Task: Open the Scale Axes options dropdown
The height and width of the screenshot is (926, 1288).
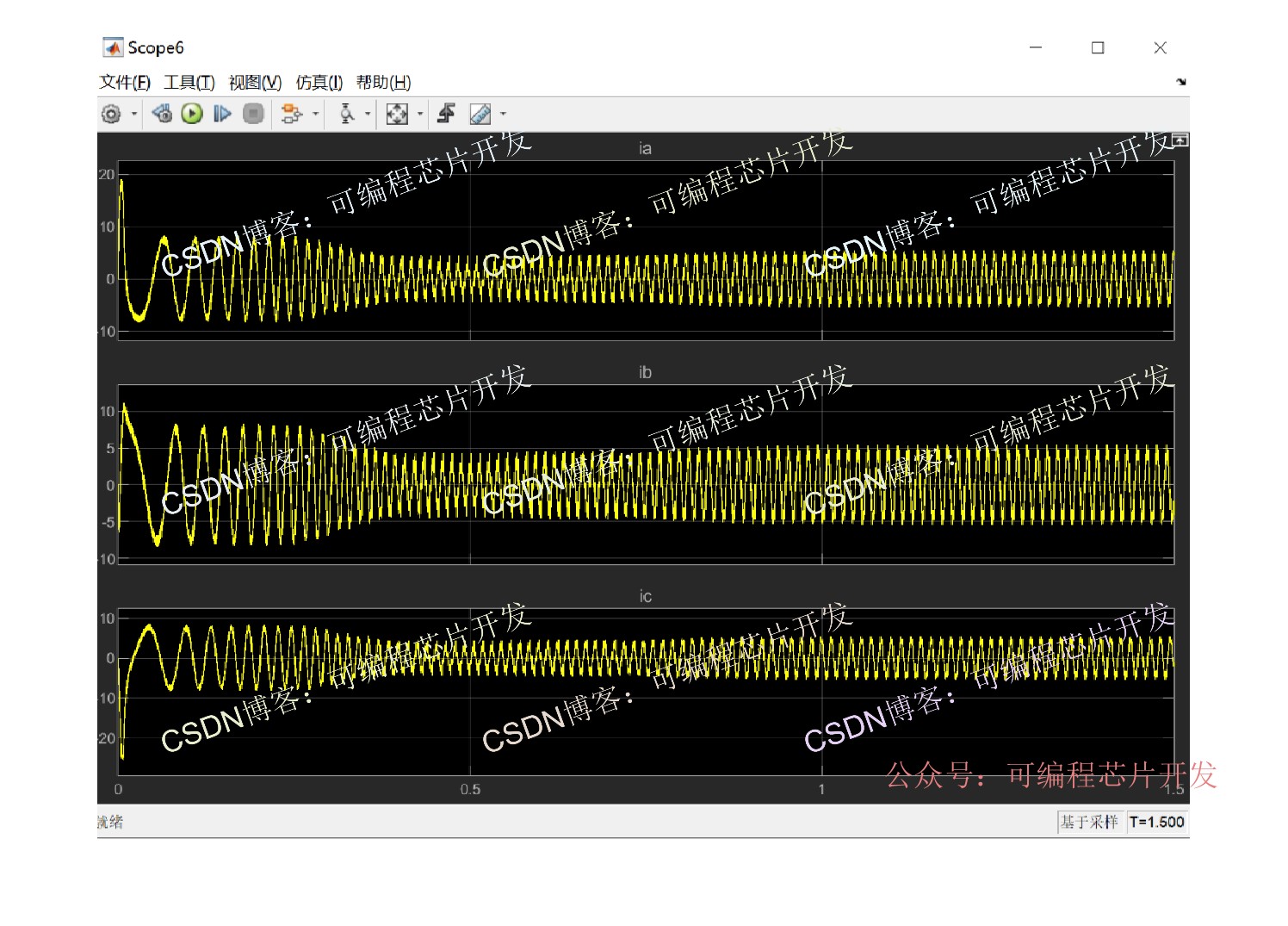Action: 420,114
